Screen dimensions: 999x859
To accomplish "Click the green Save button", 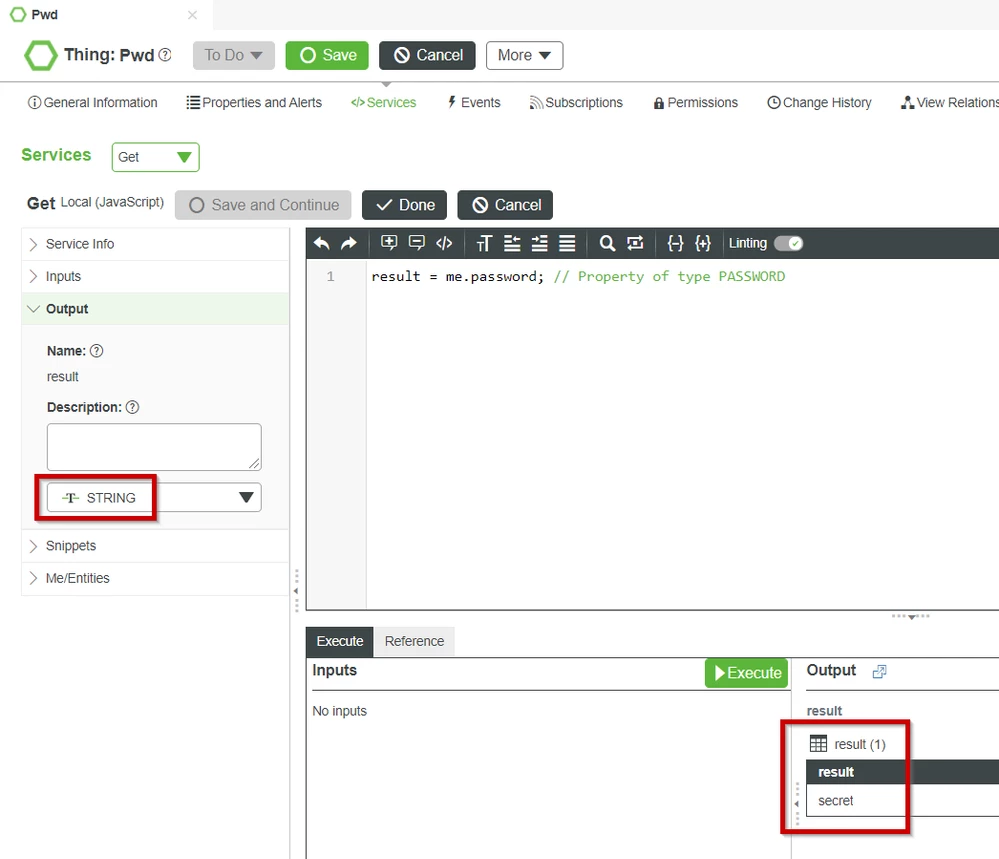I will click(327, 55).
